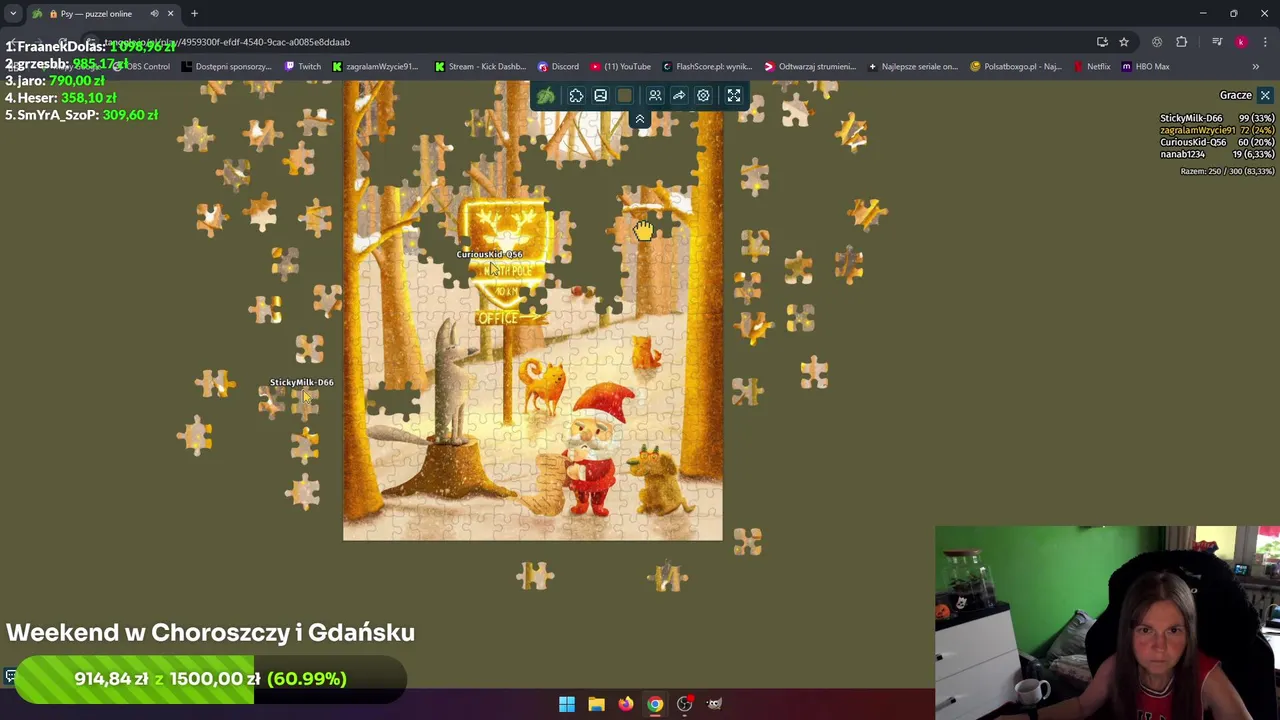Select player nanab1234 in Gracze list

tap(1217, 154)
